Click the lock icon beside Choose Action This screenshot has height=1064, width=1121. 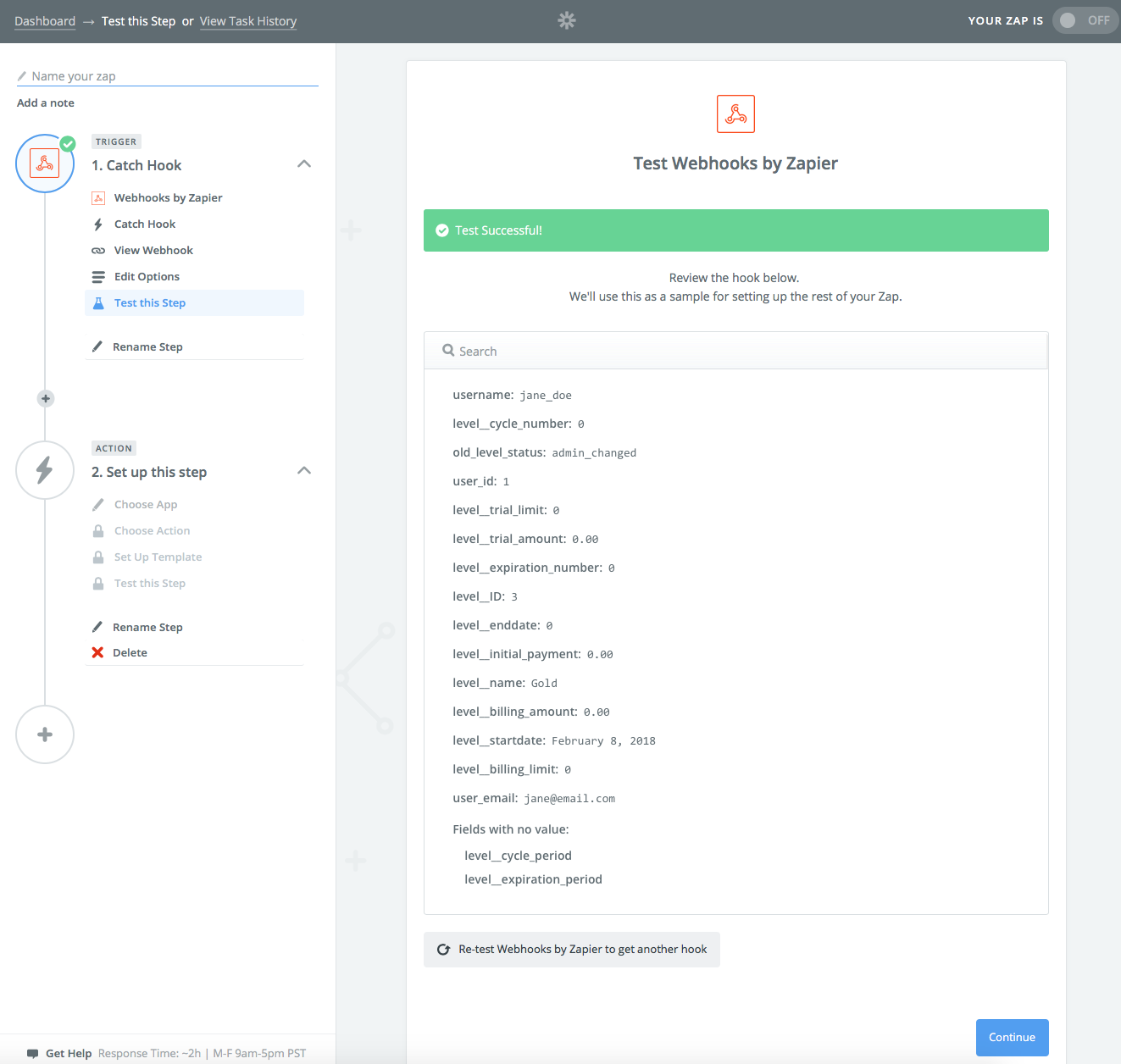click(x=98, y=531)
